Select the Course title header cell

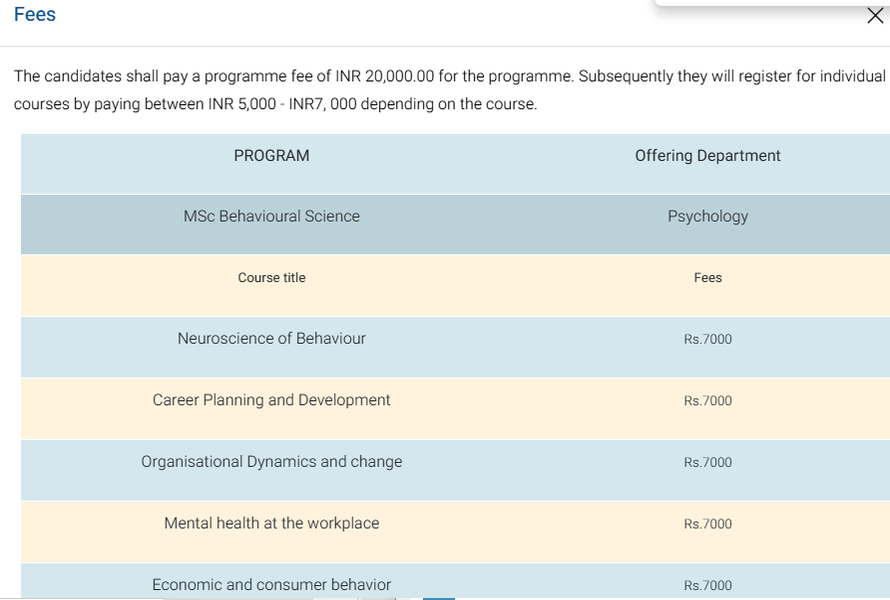(x=271, y=278)
